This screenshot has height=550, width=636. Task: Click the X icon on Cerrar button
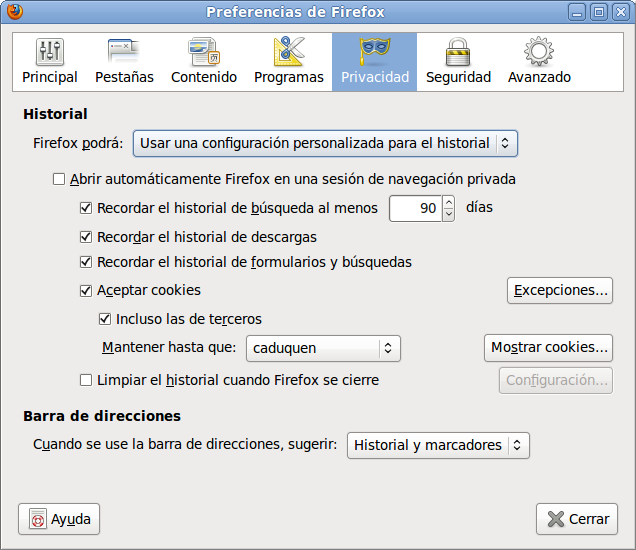pyautogui.click(x=556, y=519)
